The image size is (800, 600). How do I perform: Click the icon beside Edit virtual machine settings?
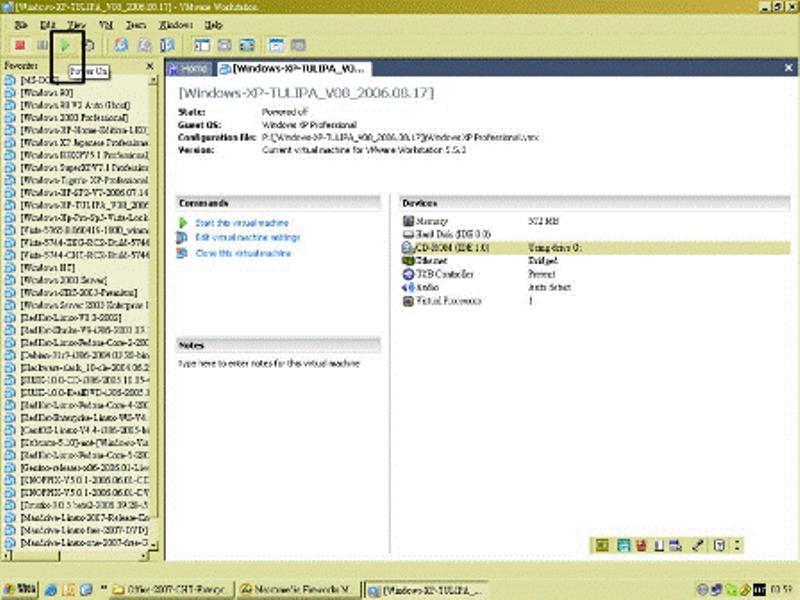[x=182, y=237]
